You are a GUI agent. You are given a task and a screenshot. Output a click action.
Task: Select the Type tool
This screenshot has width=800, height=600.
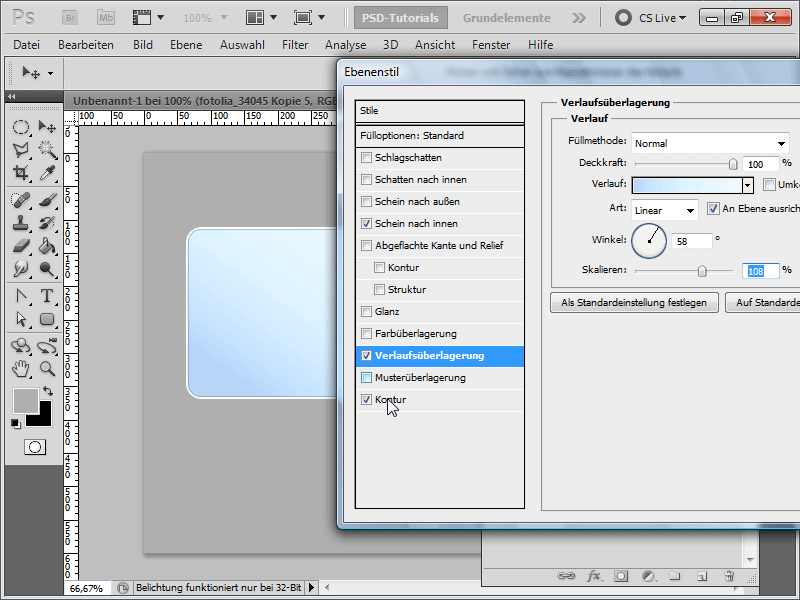tap(47, 296)
